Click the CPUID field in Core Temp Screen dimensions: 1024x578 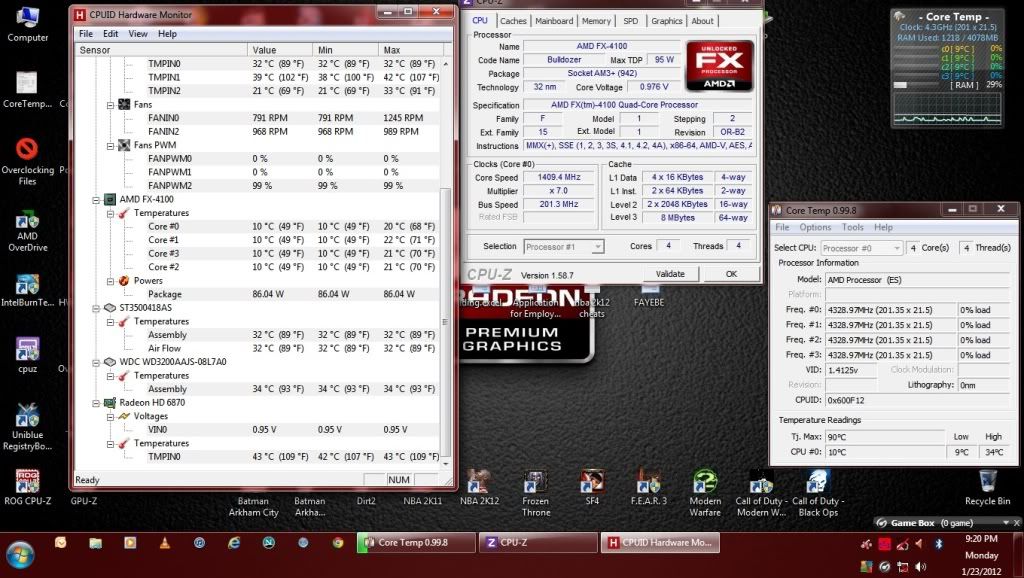918,400
